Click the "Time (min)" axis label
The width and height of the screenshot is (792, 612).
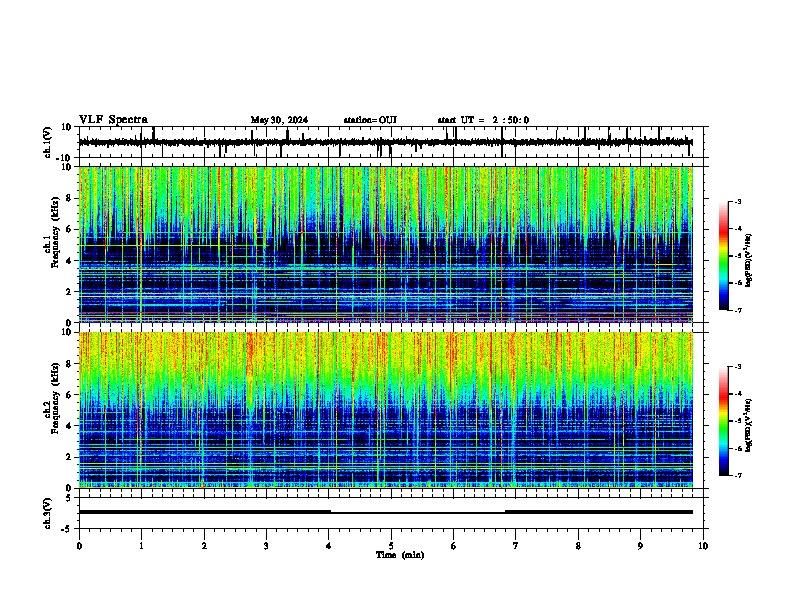coord(400,555)
